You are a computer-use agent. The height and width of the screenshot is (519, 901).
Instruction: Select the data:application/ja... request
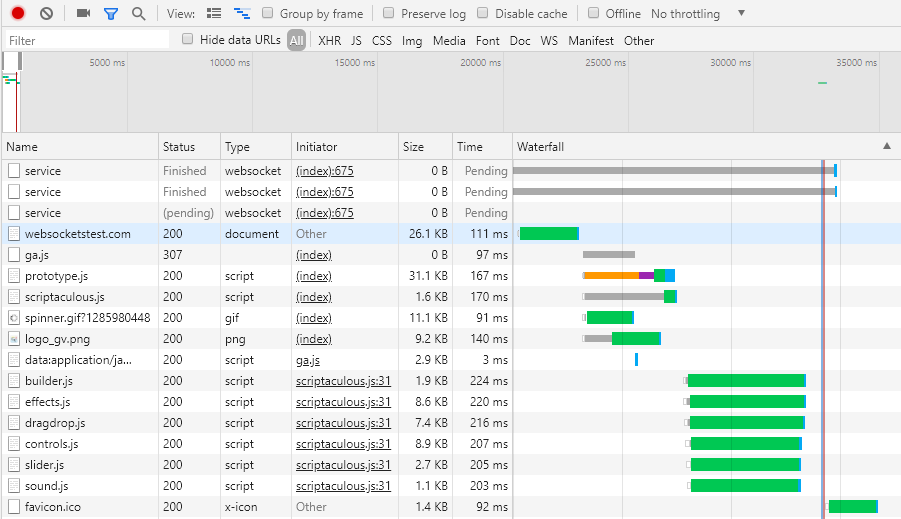pyautogui.click(x=450, y=360)
